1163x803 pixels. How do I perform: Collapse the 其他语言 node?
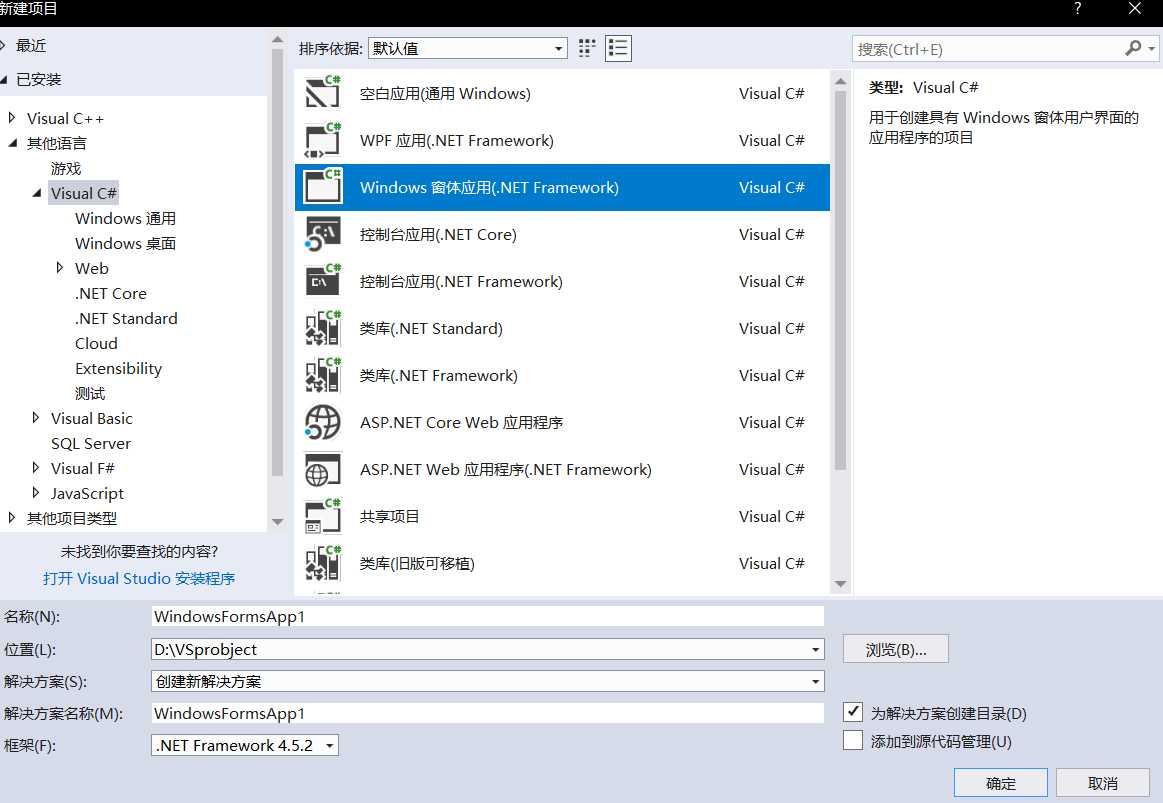click(12, 143)
